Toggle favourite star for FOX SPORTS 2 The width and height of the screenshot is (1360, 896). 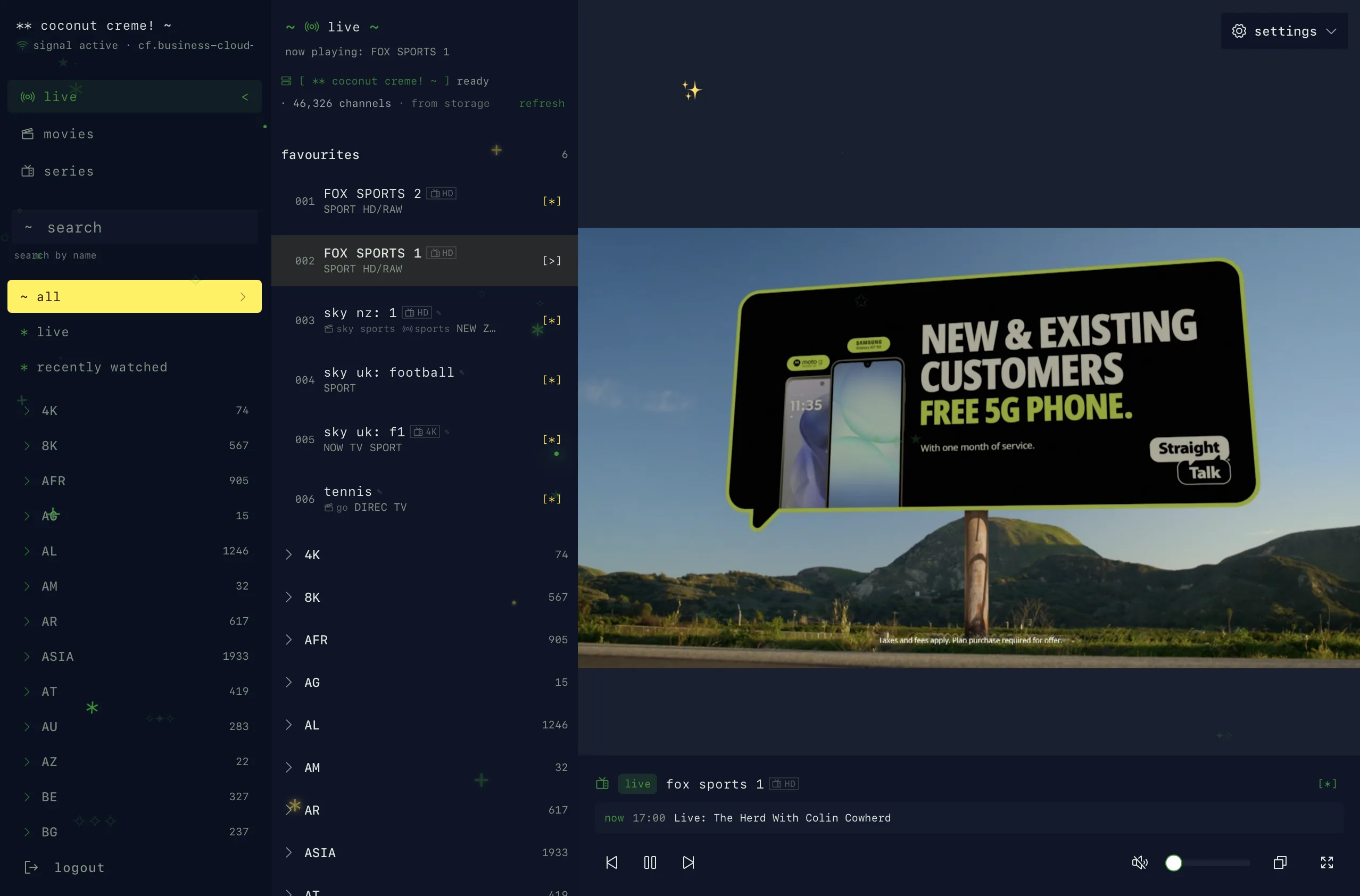click(551, 201)
